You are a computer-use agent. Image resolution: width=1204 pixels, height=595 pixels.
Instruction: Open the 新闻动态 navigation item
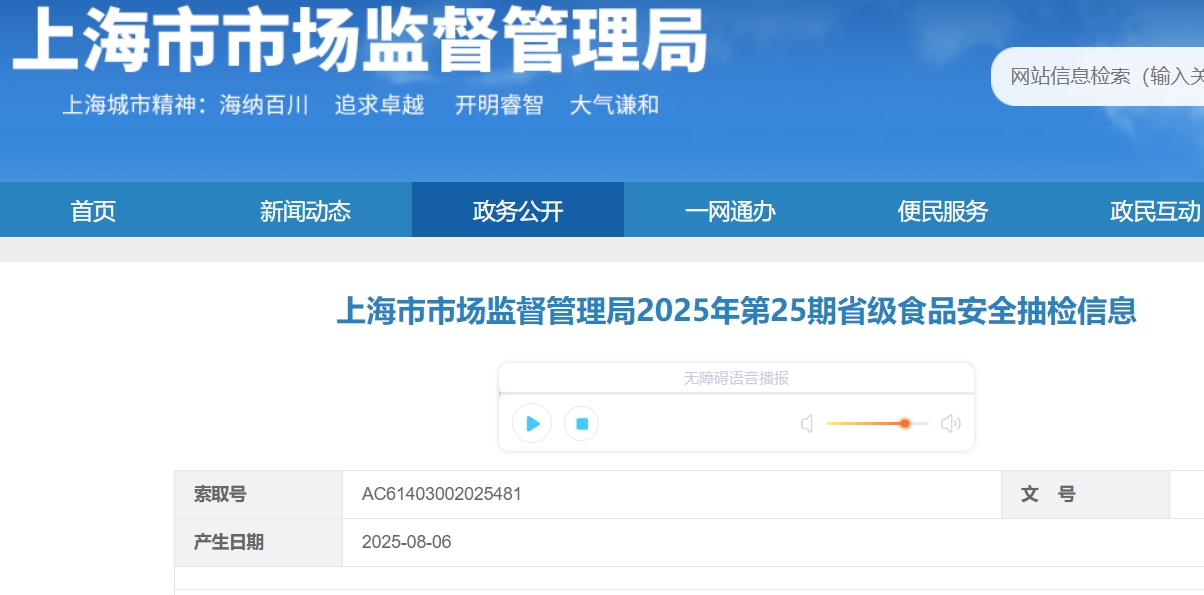[305, 211]
